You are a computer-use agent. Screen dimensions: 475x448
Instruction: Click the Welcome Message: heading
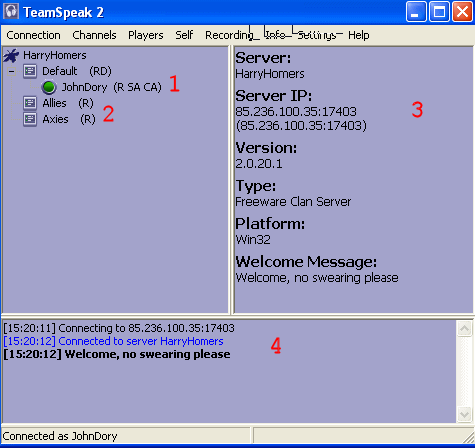click(x=306, y=262)
